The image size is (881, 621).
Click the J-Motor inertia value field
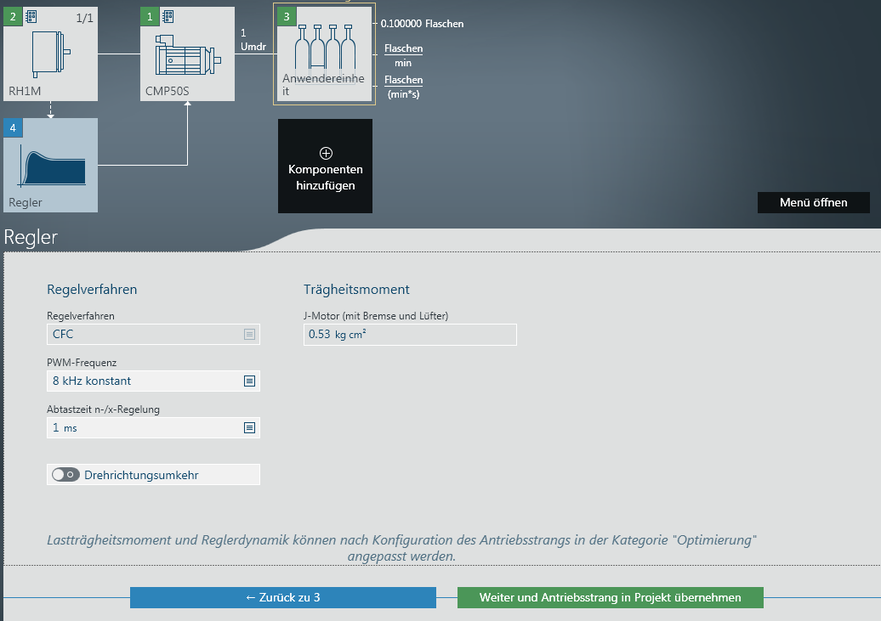410,335
